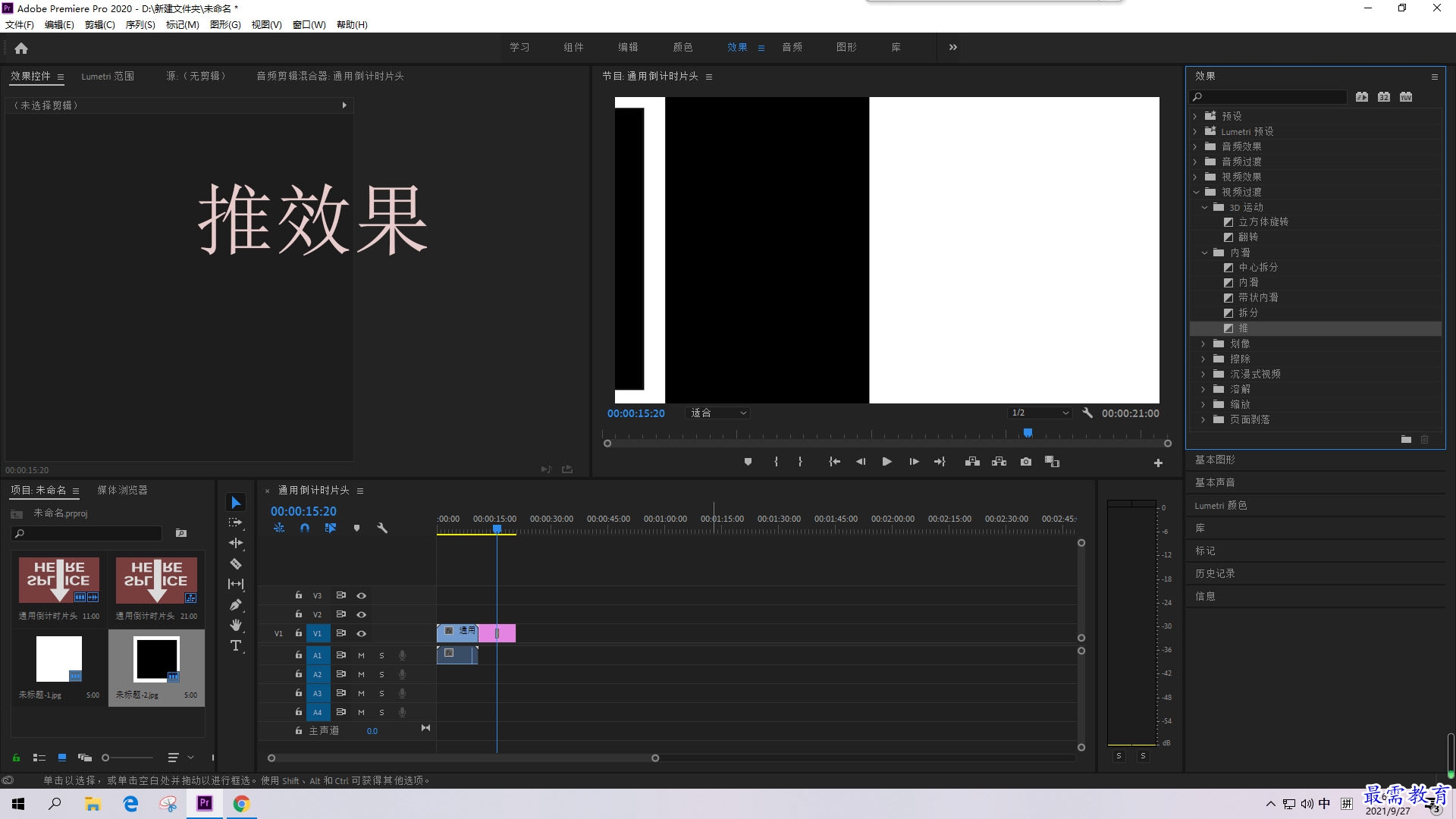This screenshot has width=1456, height=819.
Task: Expand the 预设 effects folder
Action: (1195, 116)
